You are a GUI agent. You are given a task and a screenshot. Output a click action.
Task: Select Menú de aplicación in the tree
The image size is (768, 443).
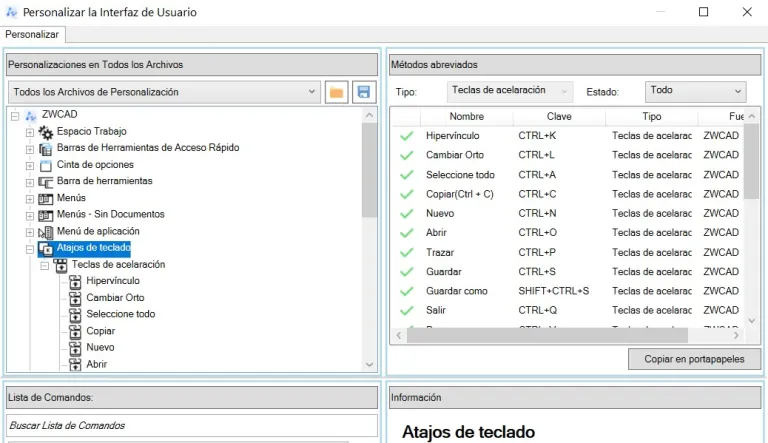pyautogui.click(x=98, y=231)
